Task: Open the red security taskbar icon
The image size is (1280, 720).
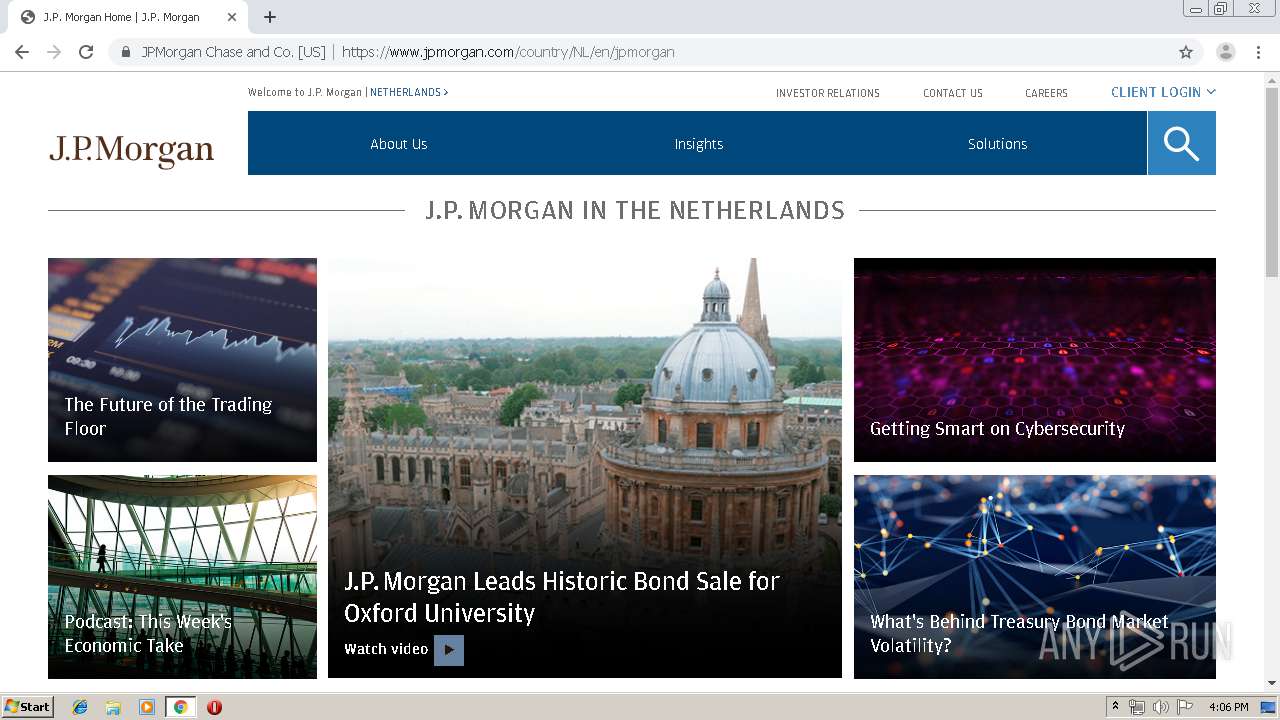Action: 214,707
